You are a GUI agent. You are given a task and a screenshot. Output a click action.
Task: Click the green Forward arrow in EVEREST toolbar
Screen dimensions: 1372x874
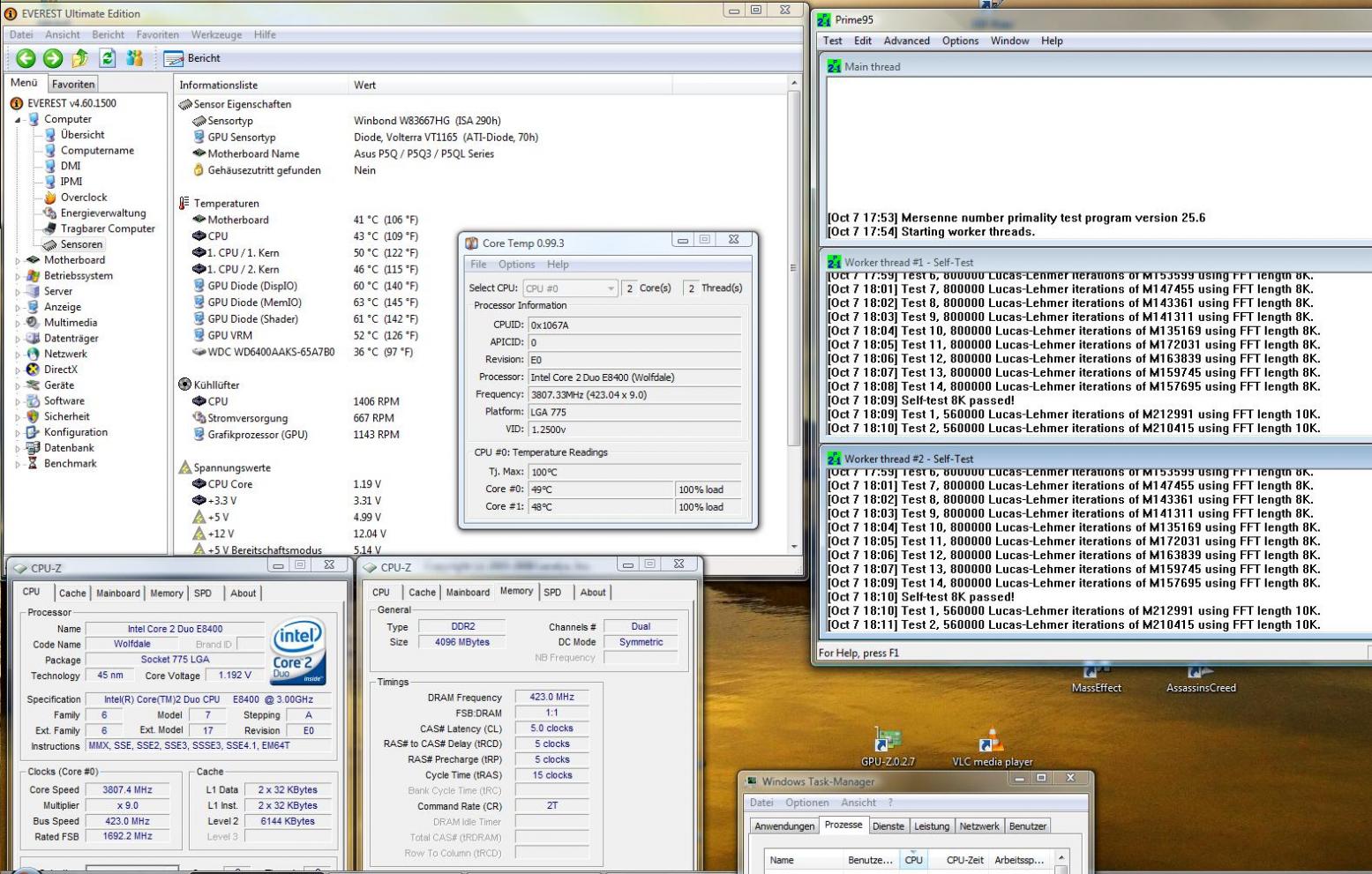[53, 58]
